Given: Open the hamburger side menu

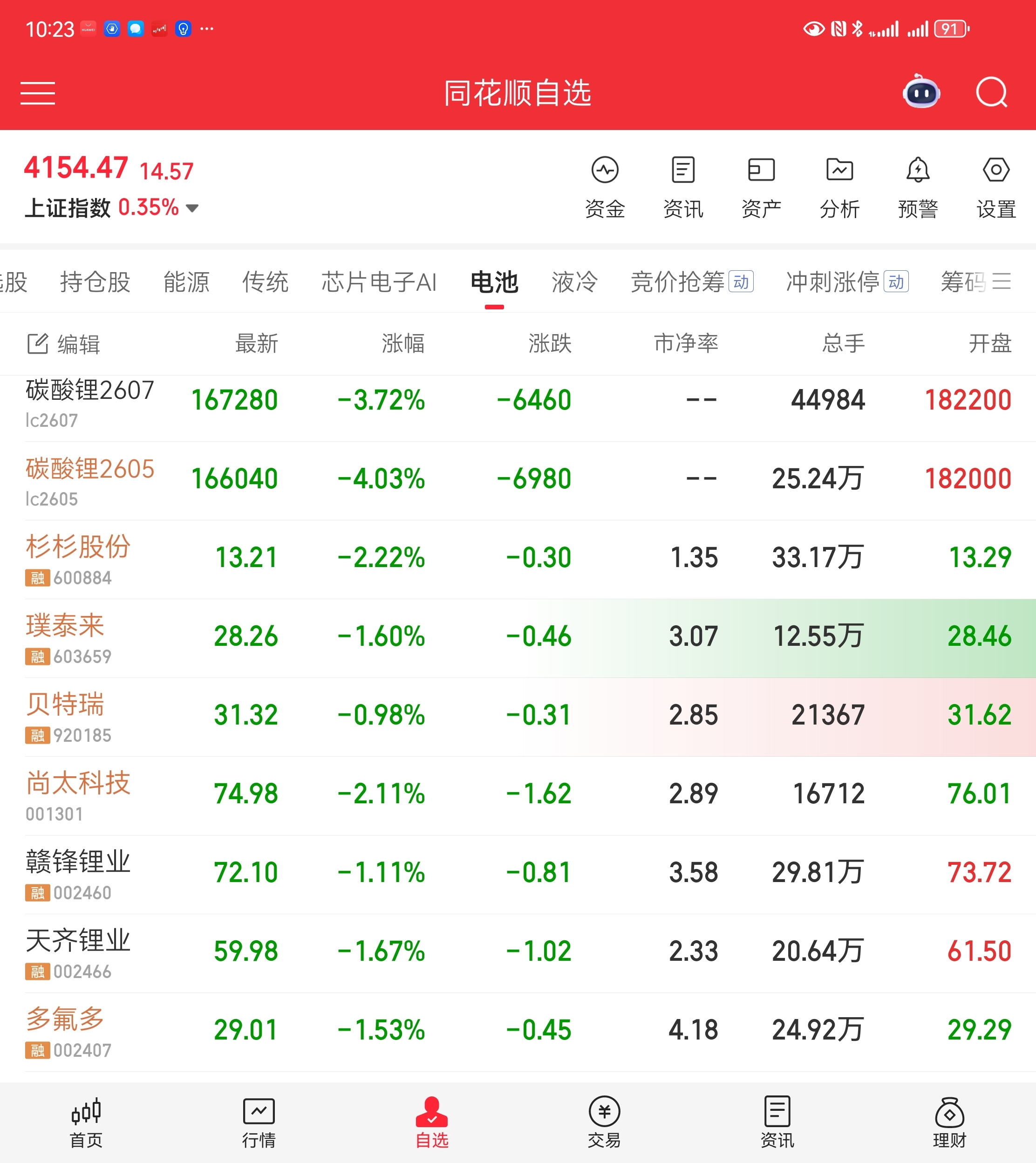Looking at the screenshot, I should [38, 93].
